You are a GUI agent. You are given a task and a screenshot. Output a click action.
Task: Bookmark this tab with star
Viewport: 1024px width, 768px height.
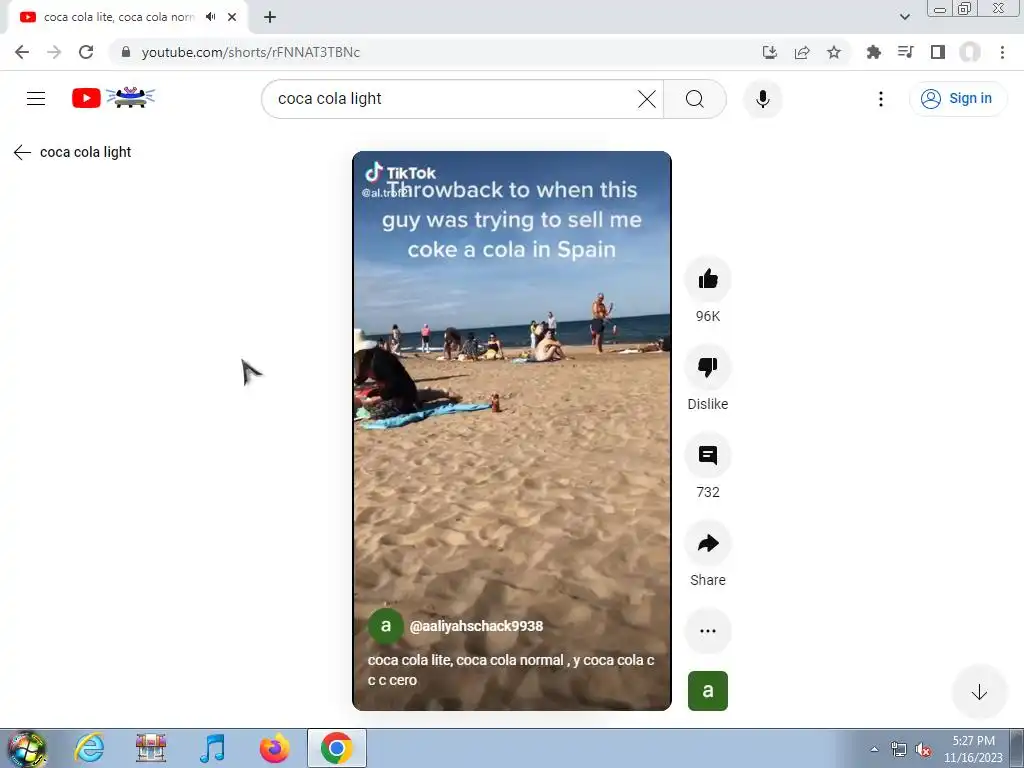tap(834, 52)
